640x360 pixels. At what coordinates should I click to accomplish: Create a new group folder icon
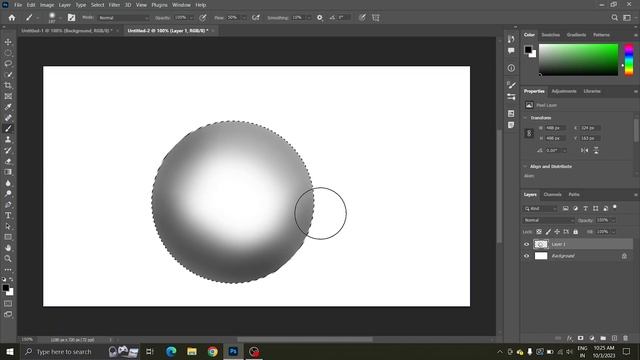click(x=603, y=338)
